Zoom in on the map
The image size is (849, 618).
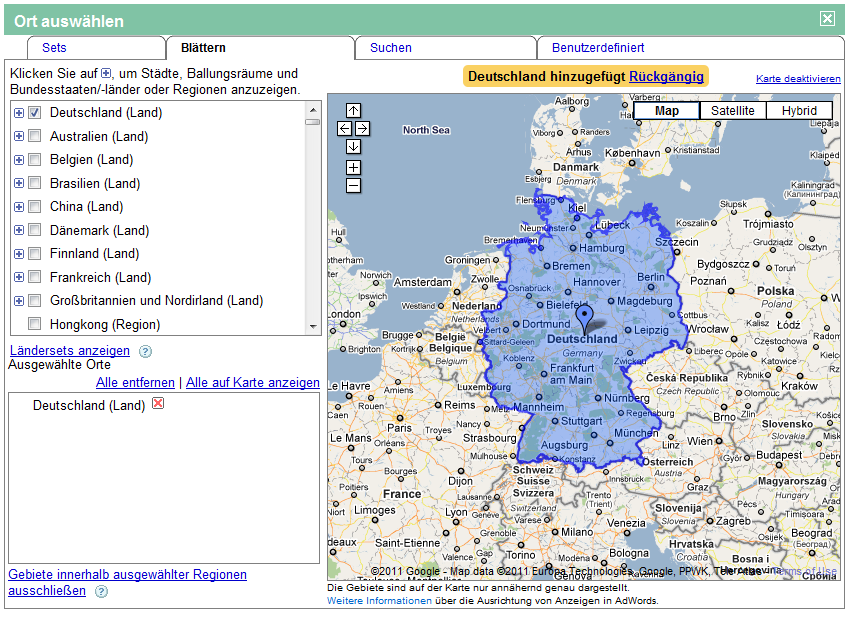[x=353, y=168]
